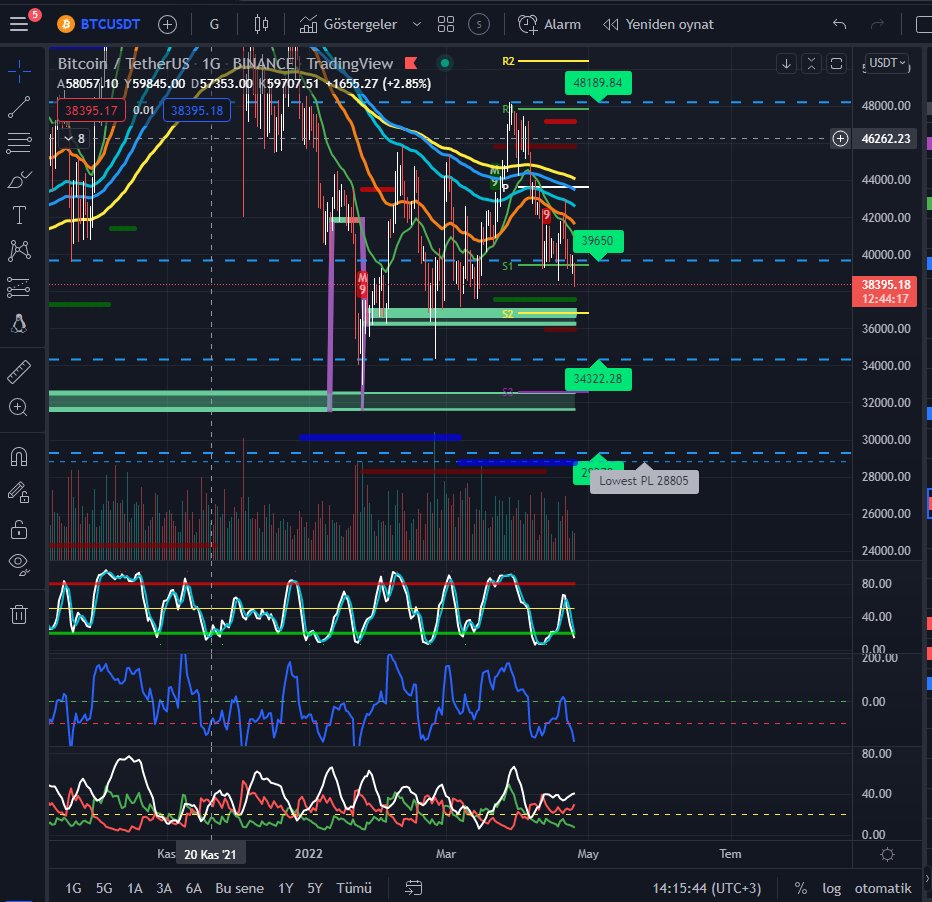
Task: Open the indicator templates grid icon
Action: 446,24
